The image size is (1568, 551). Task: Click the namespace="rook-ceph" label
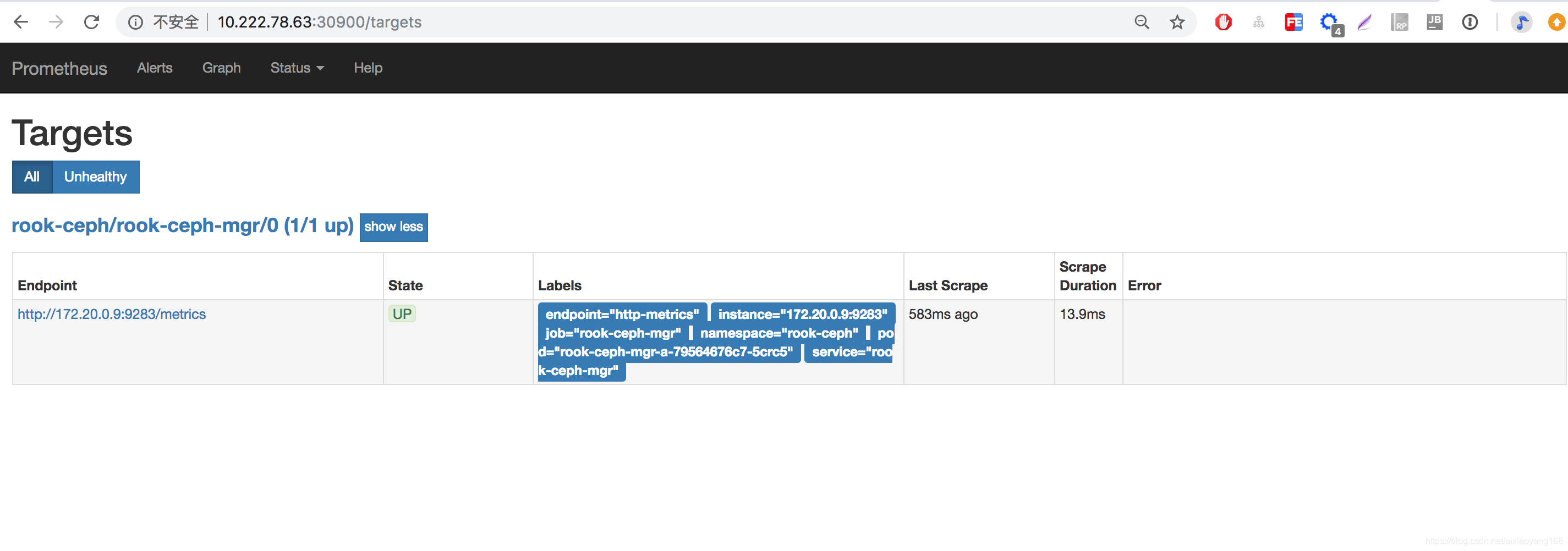(779, 333)
